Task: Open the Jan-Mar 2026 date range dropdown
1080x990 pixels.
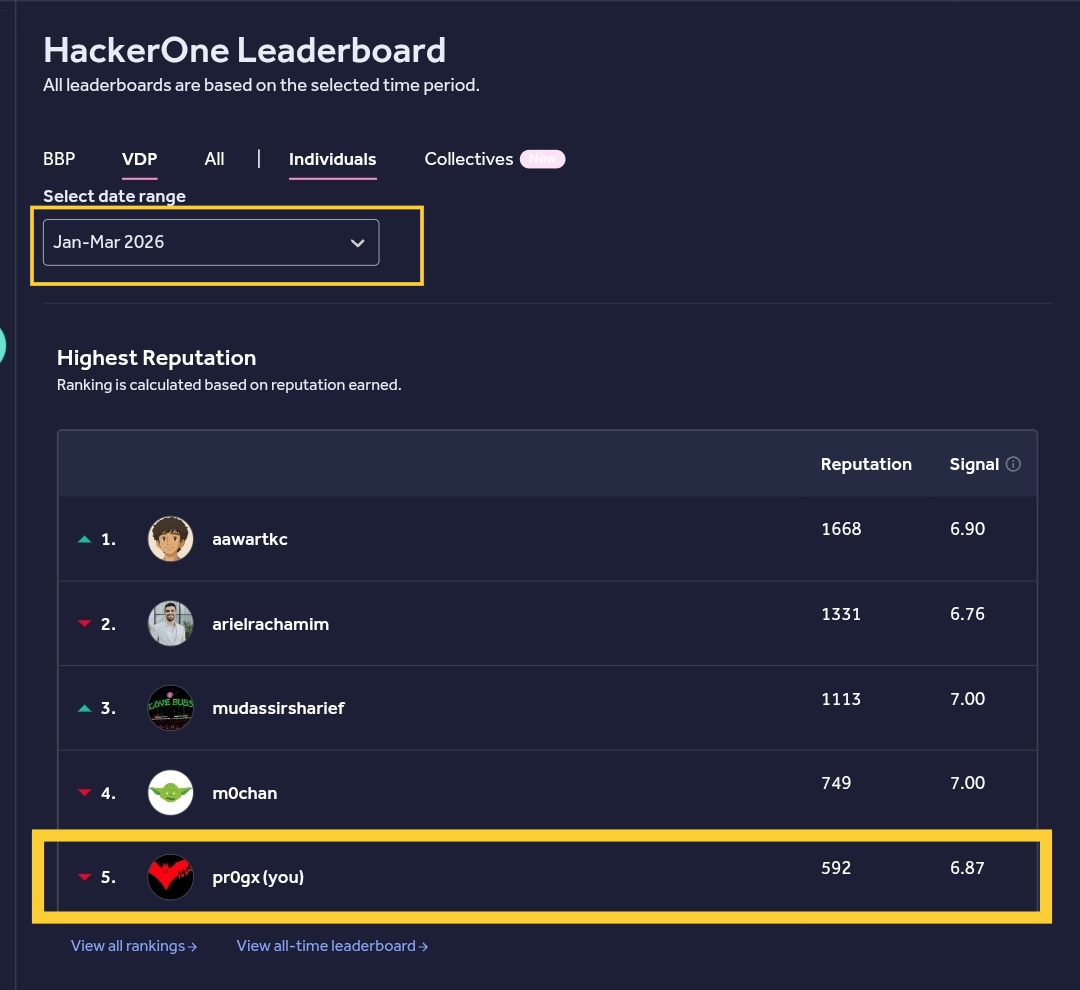Action: click(x=211, y=243)
